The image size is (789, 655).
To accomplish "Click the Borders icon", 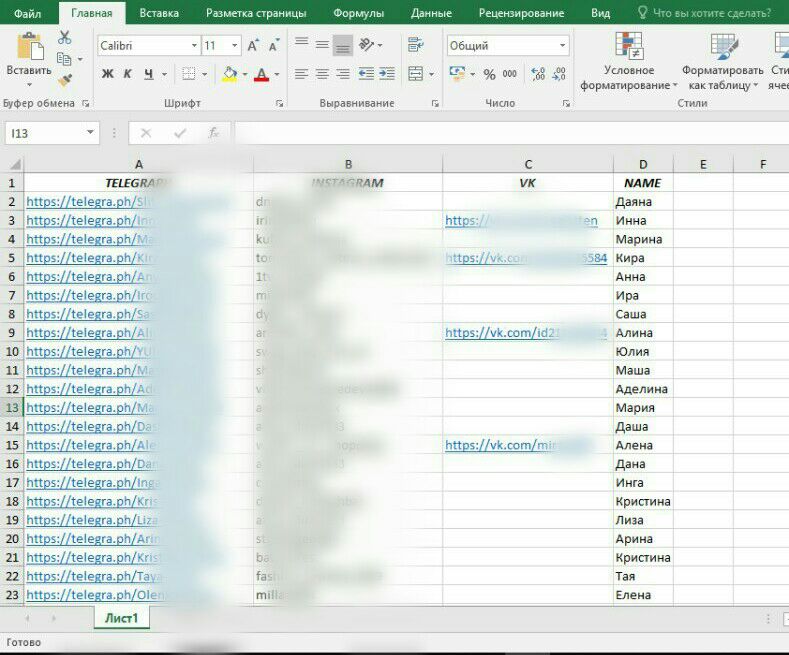I will [189, 74].
